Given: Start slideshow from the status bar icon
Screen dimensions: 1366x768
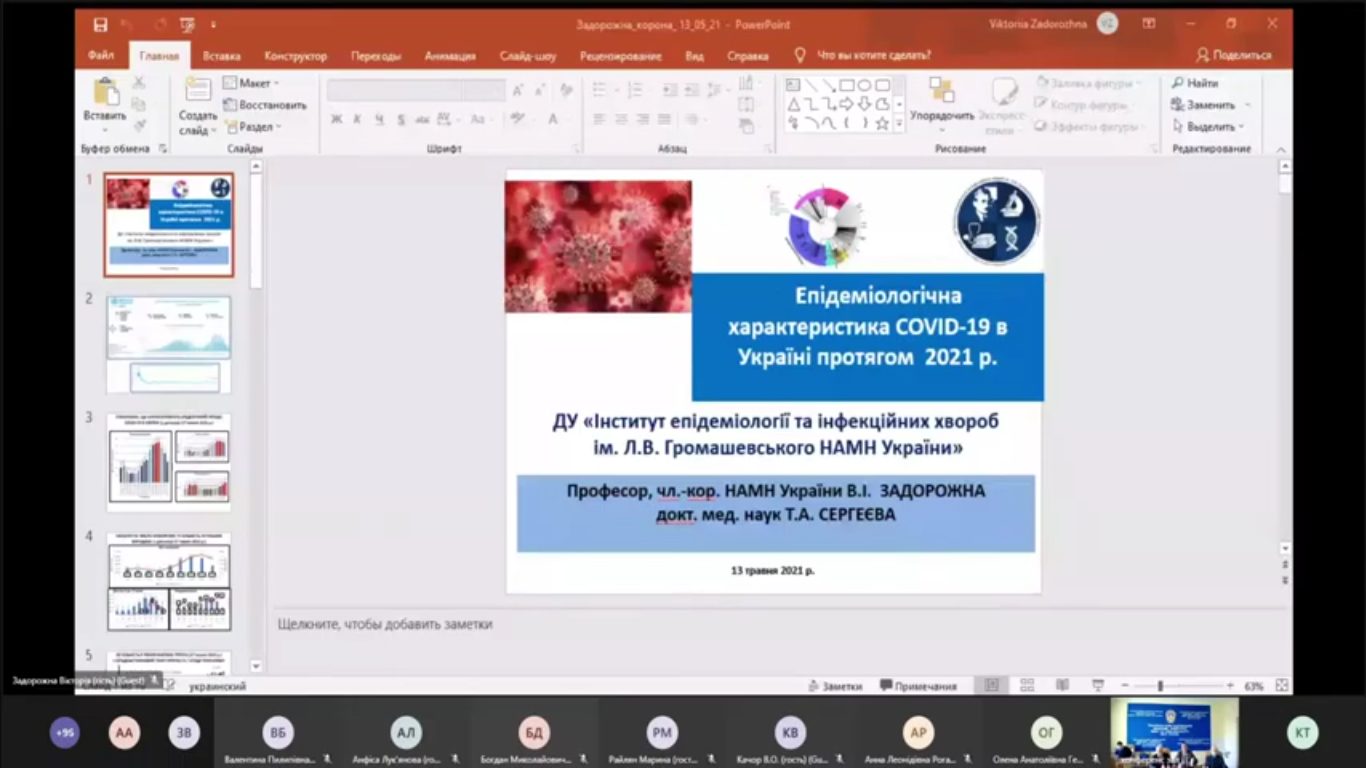Looking at the screenshot, I should tap(1098, 686).
